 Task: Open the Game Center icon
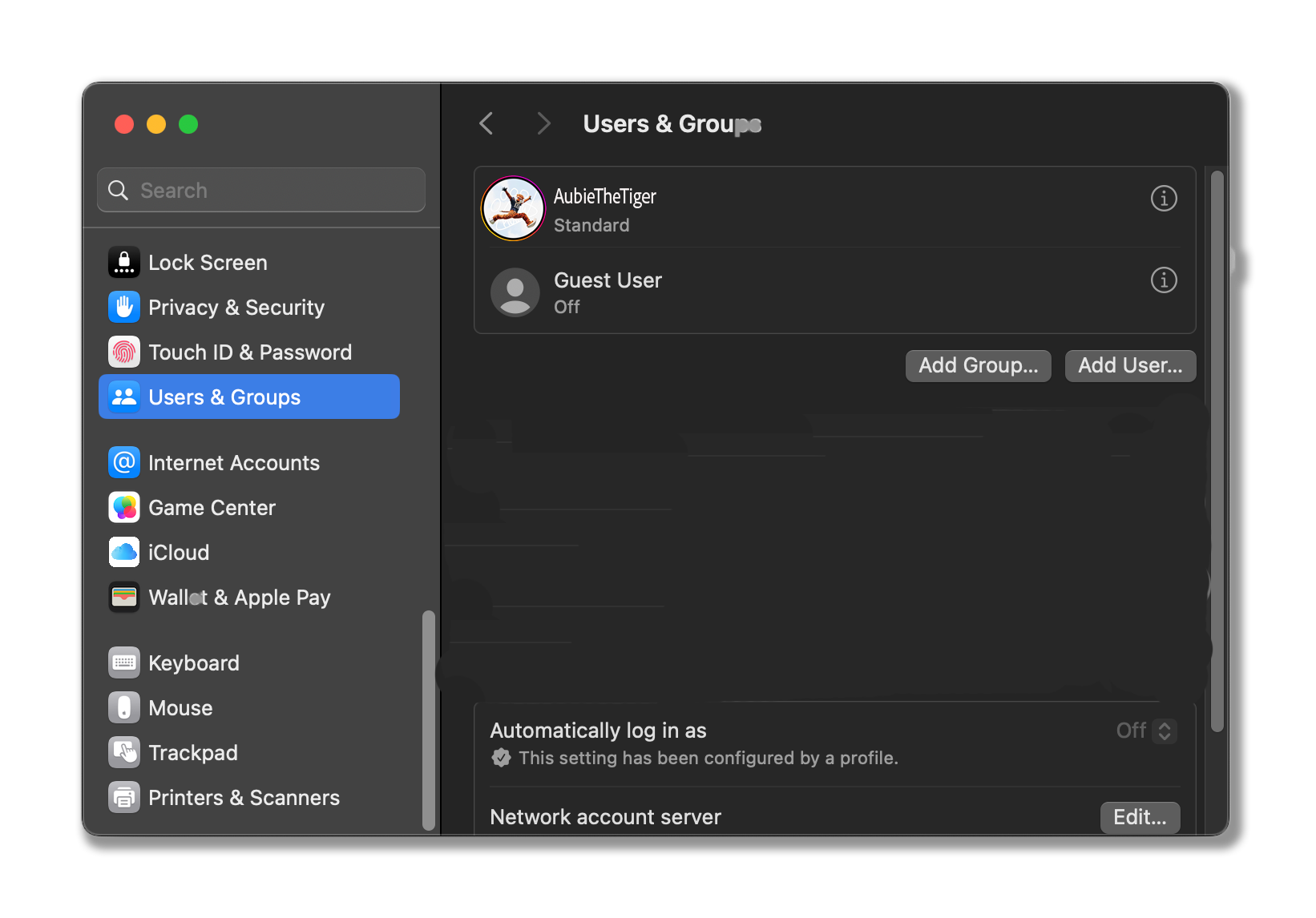coord(124,508)
